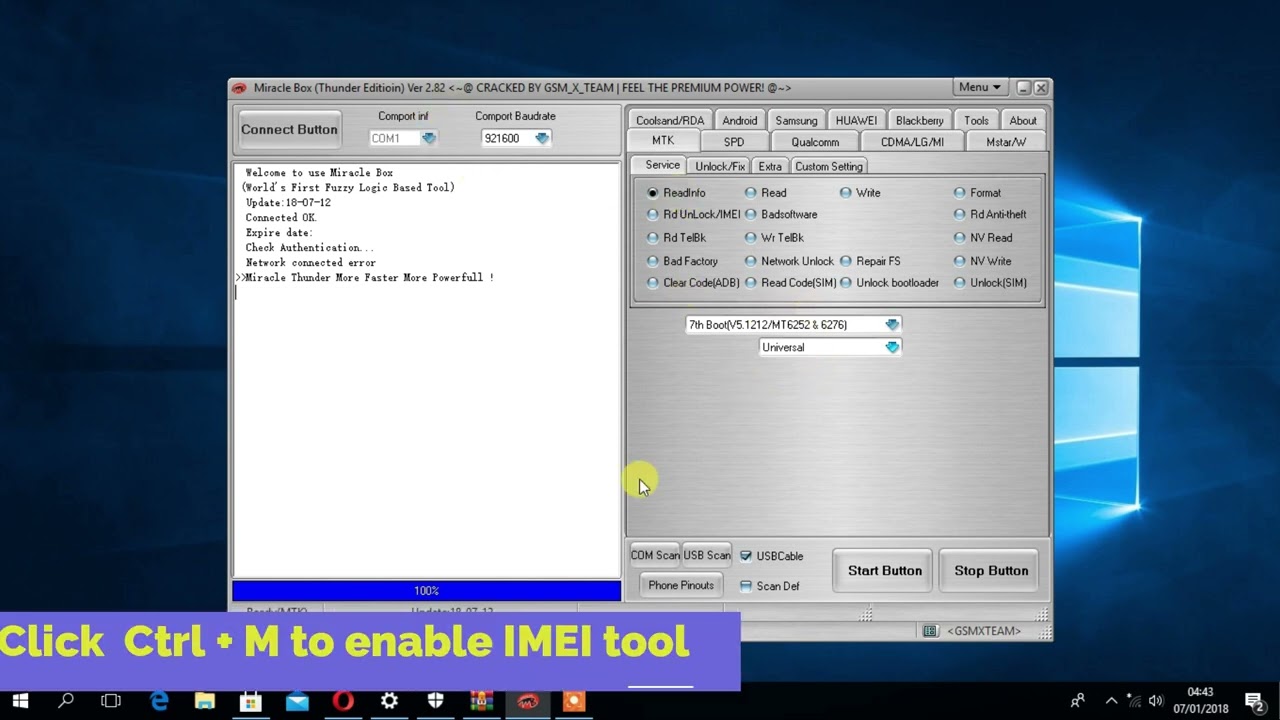This screenshot has width=1280, height=720.
Task: Open the Qualcomm tab
Action: pos(815,142)
